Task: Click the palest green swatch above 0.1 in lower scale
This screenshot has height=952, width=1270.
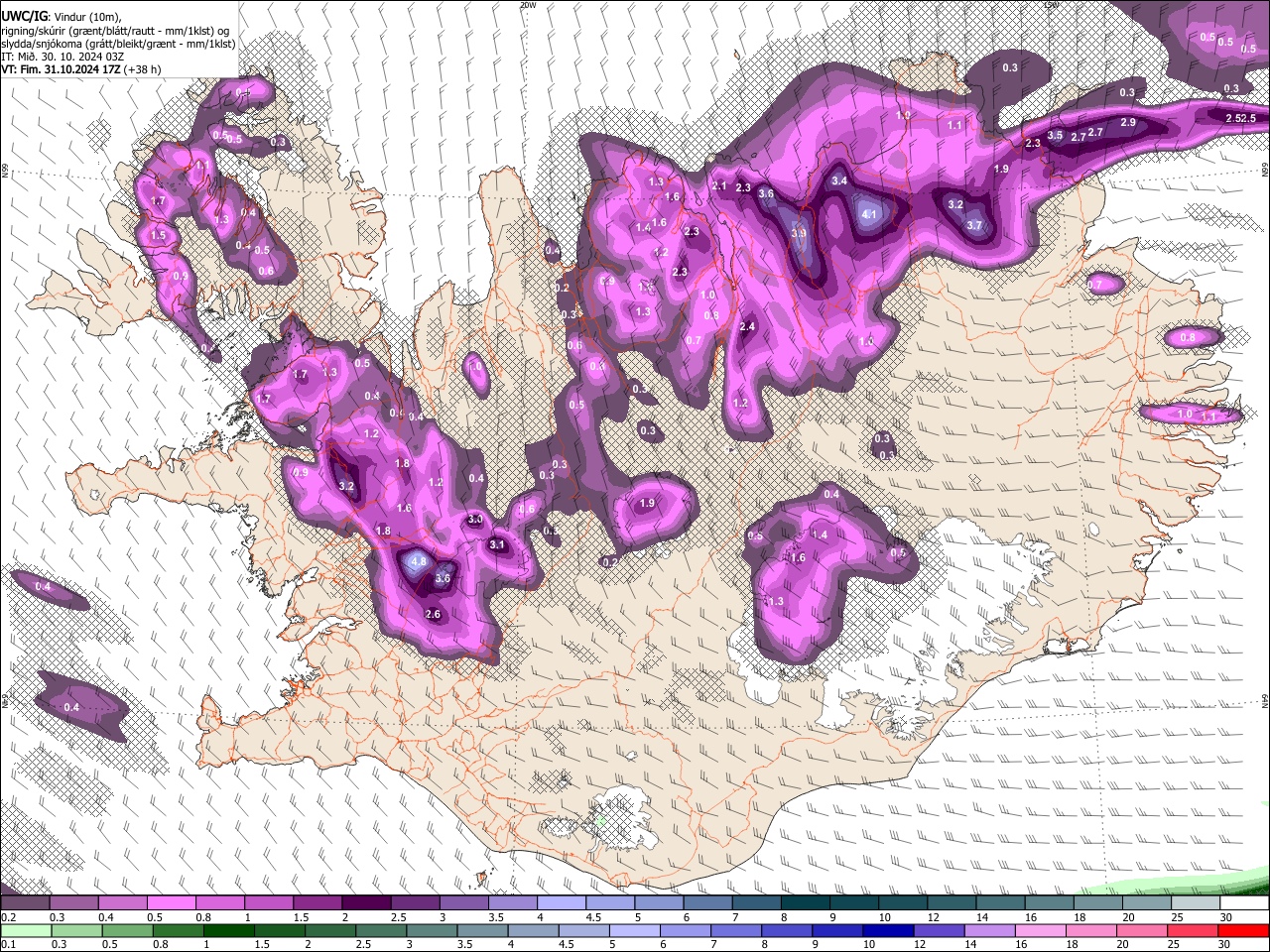Action: click(x=25, y=930)
